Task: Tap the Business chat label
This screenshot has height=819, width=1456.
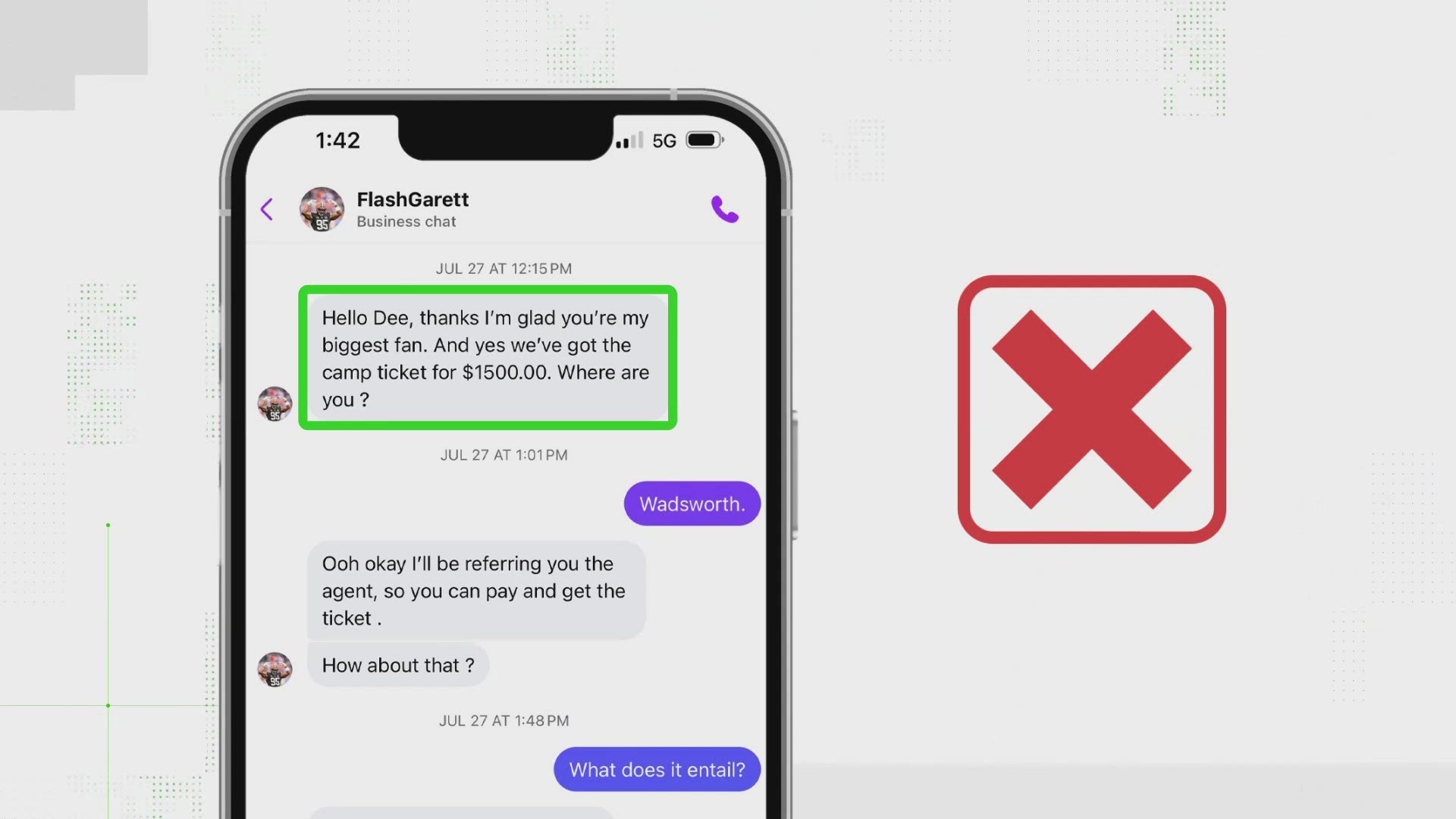Action: click(x=406, y=222)
